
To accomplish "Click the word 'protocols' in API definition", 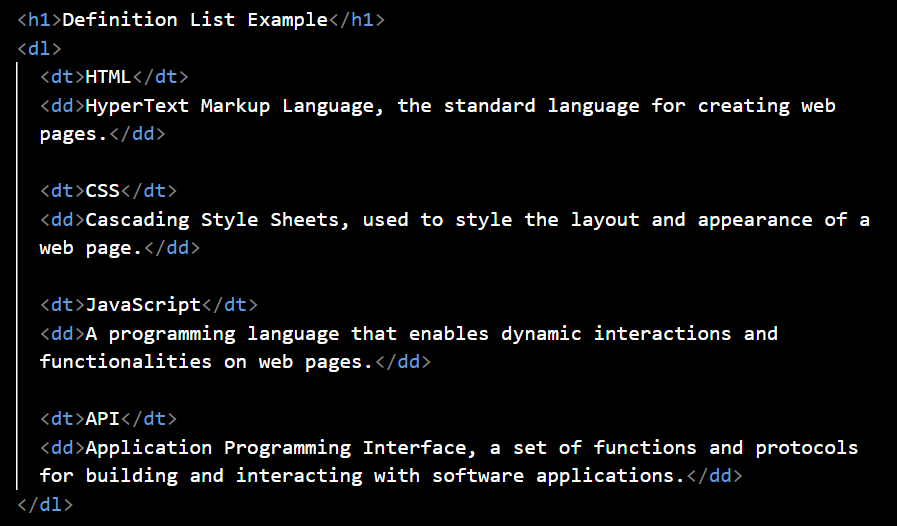I will click(807, 448).
